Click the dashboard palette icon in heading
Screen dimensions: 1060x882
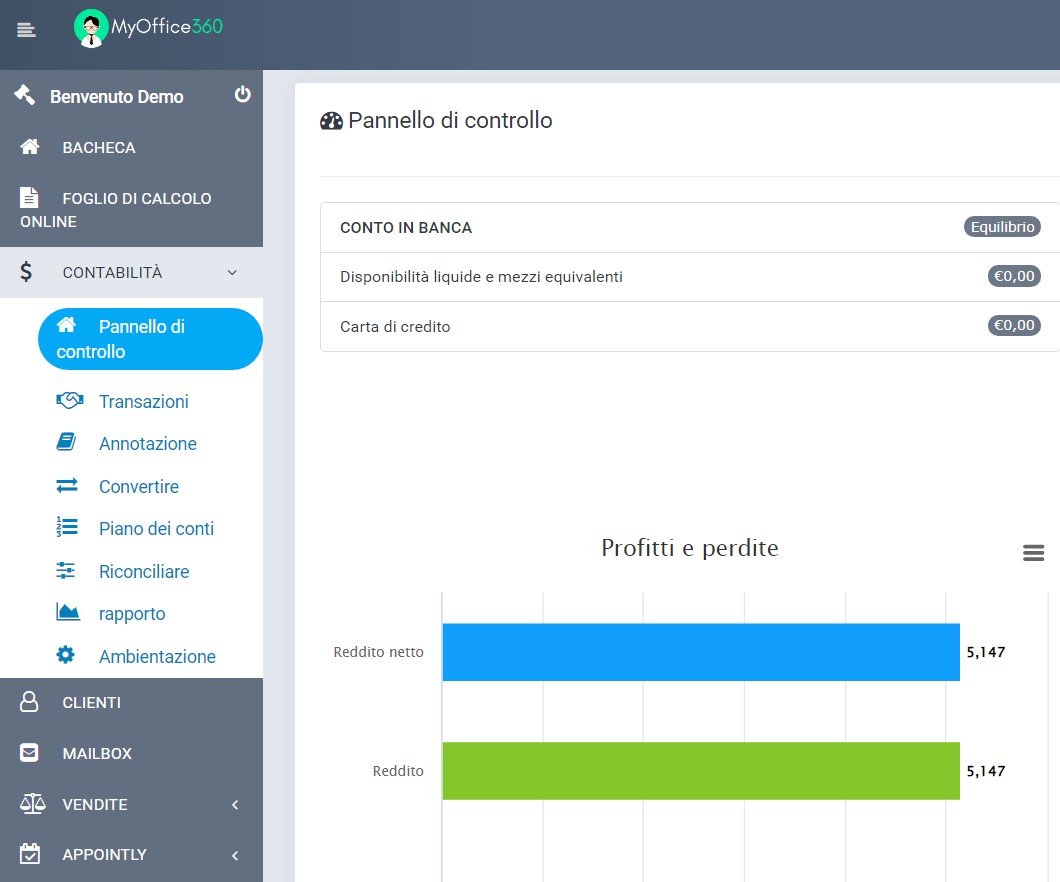(x=331, y=121)
